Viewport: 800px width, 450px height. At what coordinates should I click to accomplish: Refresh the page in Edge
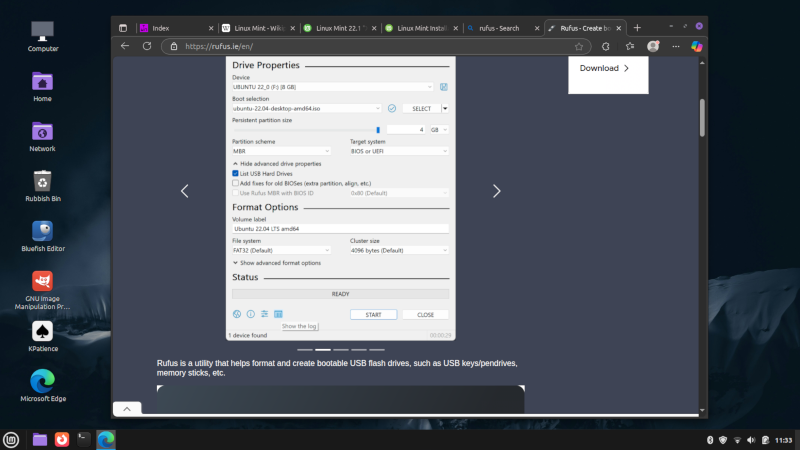pos(147,45)
